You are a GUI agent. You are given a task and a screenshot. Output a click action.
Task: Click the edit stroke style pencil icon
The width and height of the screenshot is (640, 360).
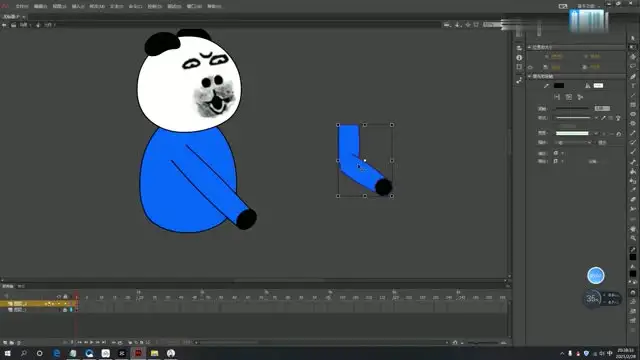603,118
